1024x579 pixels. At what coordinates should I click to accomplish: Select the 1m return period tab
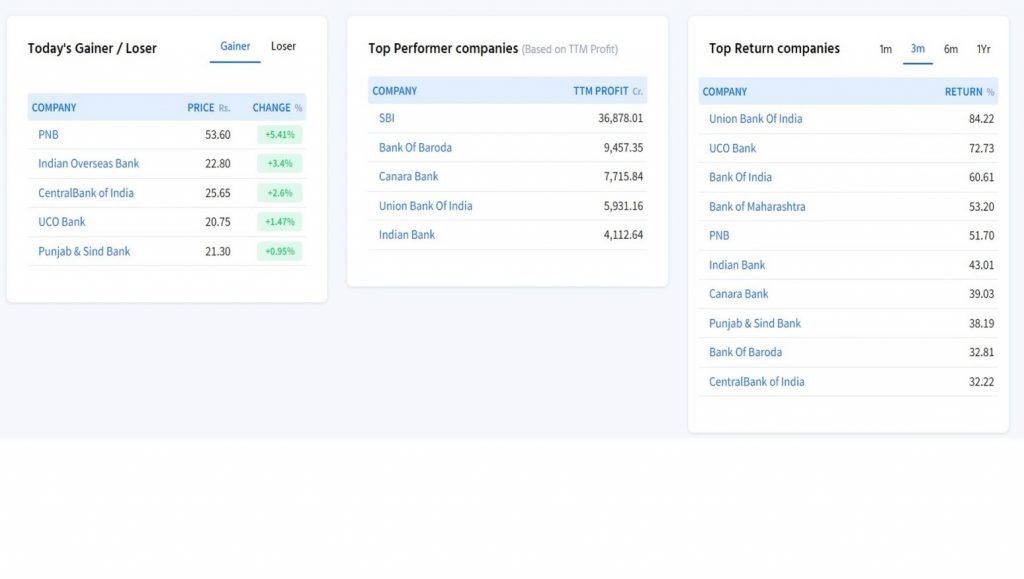(886, 49)
